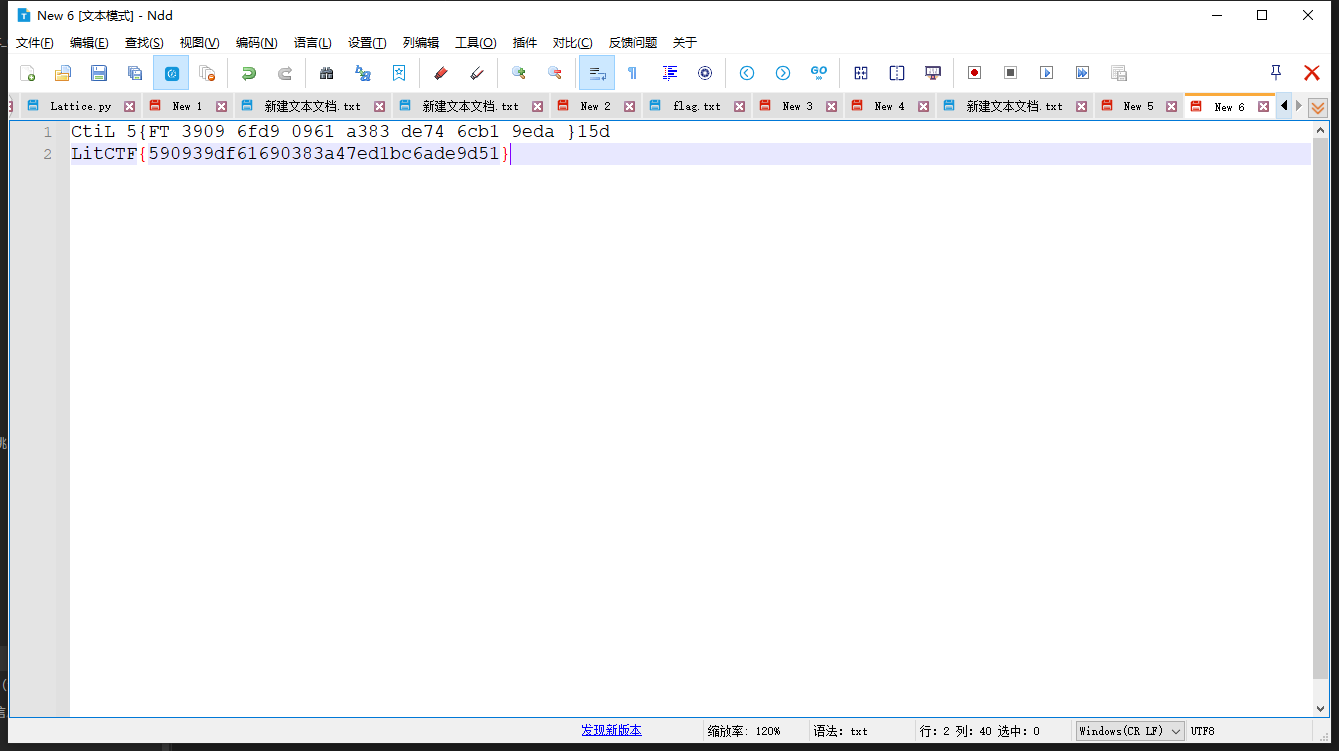
Task: Toggle show all characters pilcrow button
Action: point(632,73)
